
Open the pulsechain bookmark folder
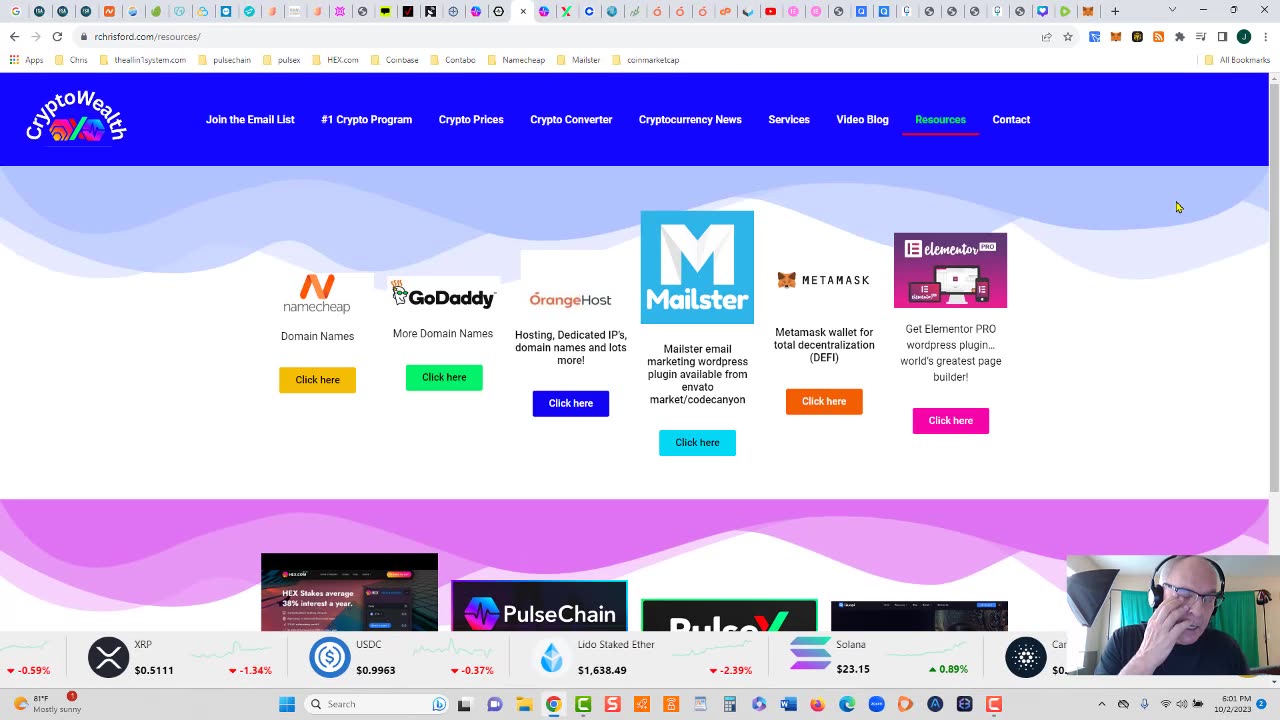(x=225, y=60)
